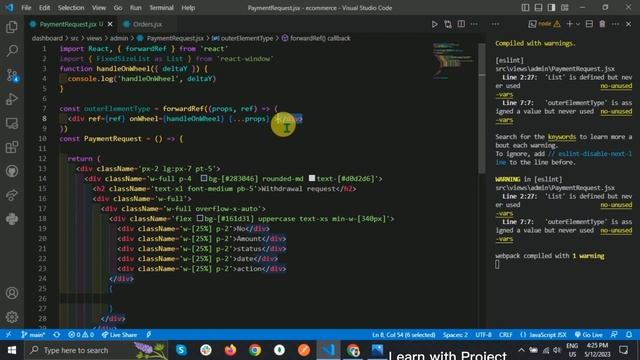Click the UTF-8 encoding indicator
The image size is (640, 360).
click(484, 335)
